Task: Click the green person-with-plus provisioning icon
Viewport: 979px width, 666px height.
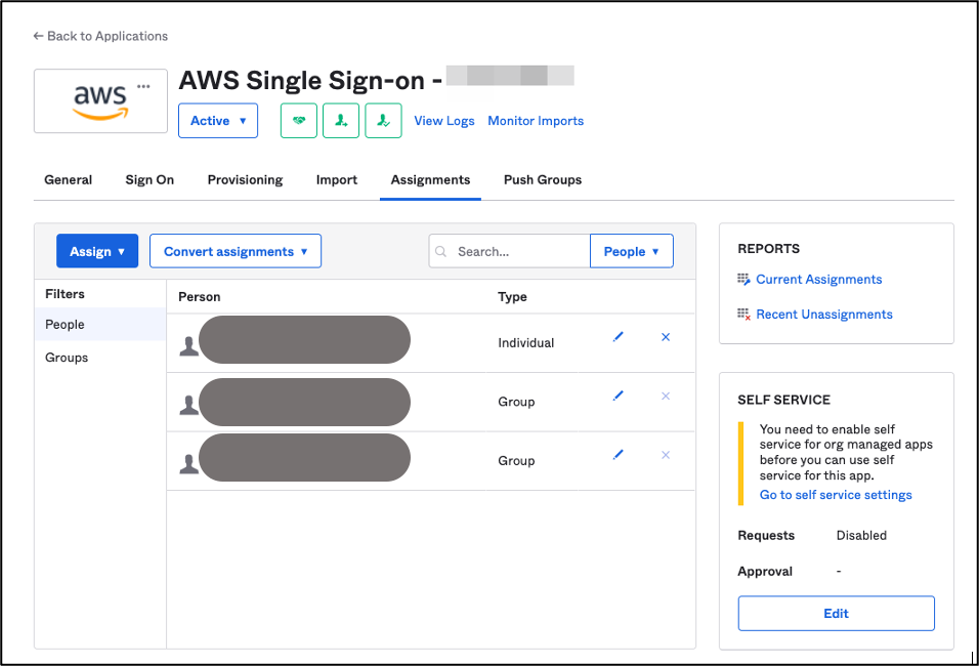Action: tap(341, 120)
